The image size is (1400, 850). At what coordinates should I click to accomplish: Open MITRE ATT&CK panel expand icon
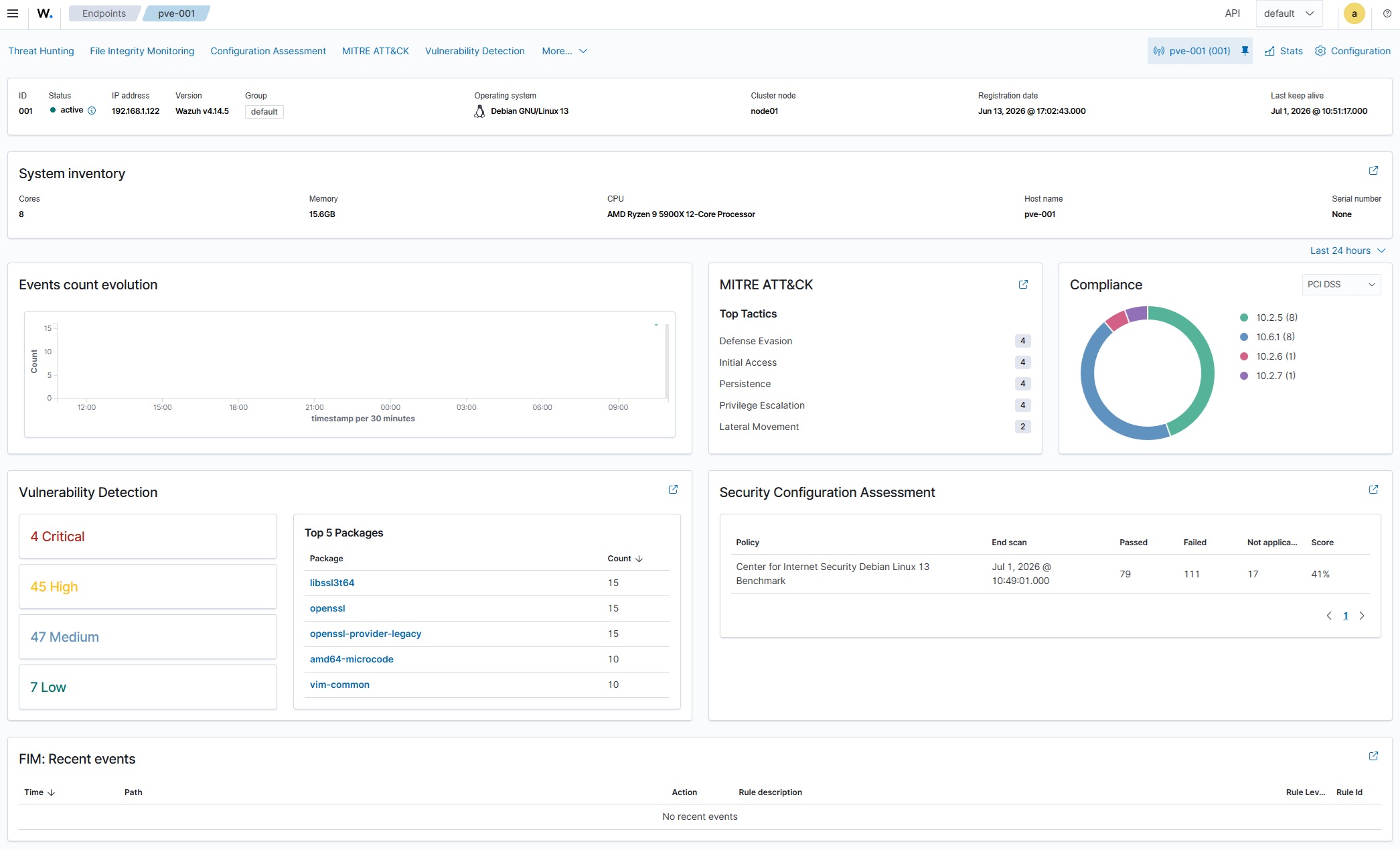pyautogui.click(x=1023, y=285)
